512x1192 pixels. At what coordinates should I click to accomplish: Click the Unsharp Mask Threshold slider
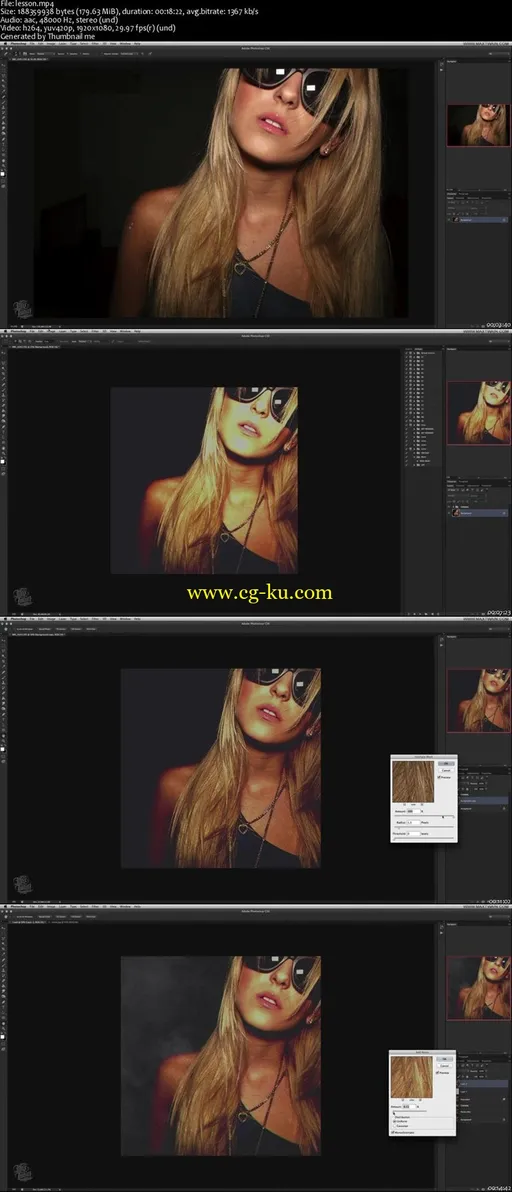click(424, 839)
